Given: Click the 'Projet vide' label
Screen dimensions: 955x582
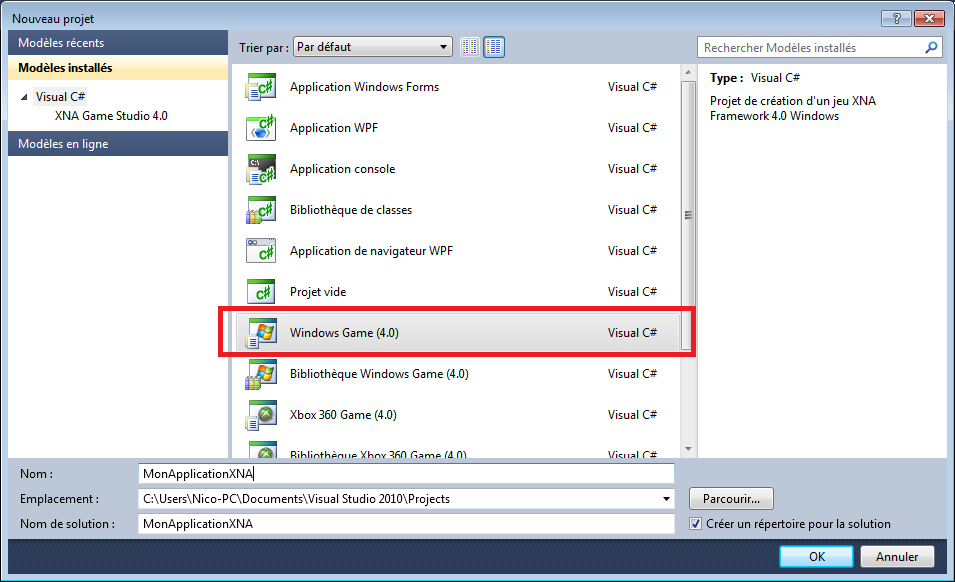Looking at the screenshot, I should [x=318, y=292].
